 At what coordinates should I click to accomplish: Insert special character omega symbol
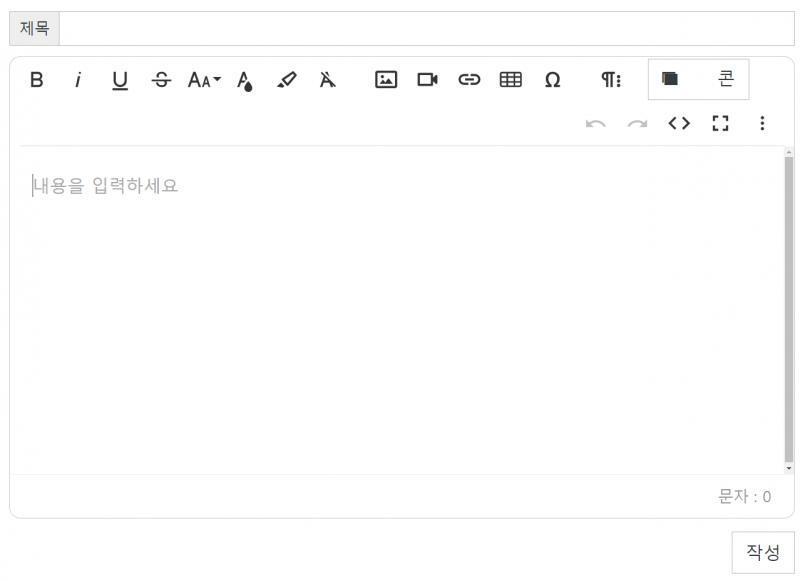coord(553,80)
